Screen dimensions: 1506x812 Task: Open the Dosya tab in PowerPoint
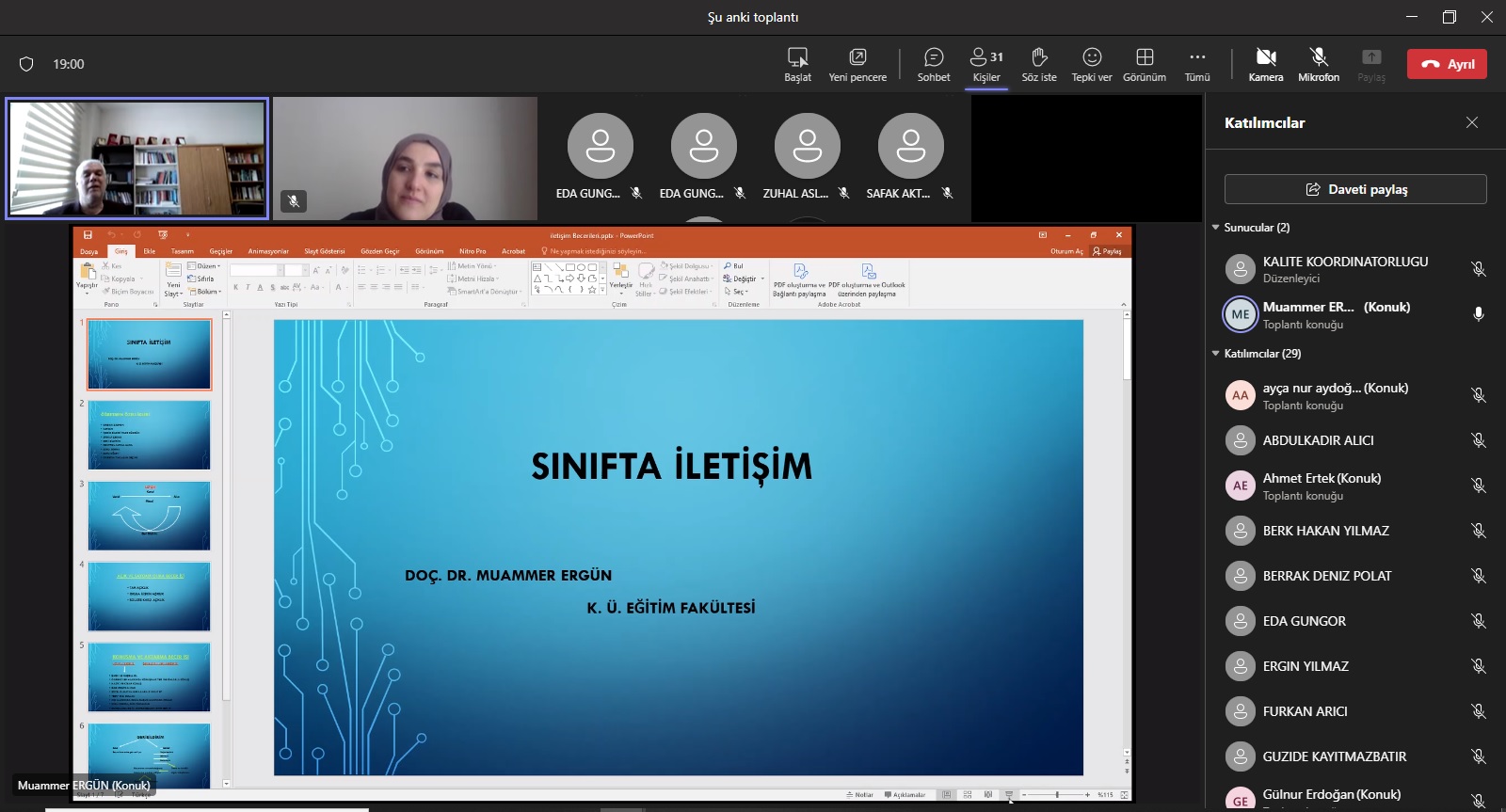click(89, 251)
